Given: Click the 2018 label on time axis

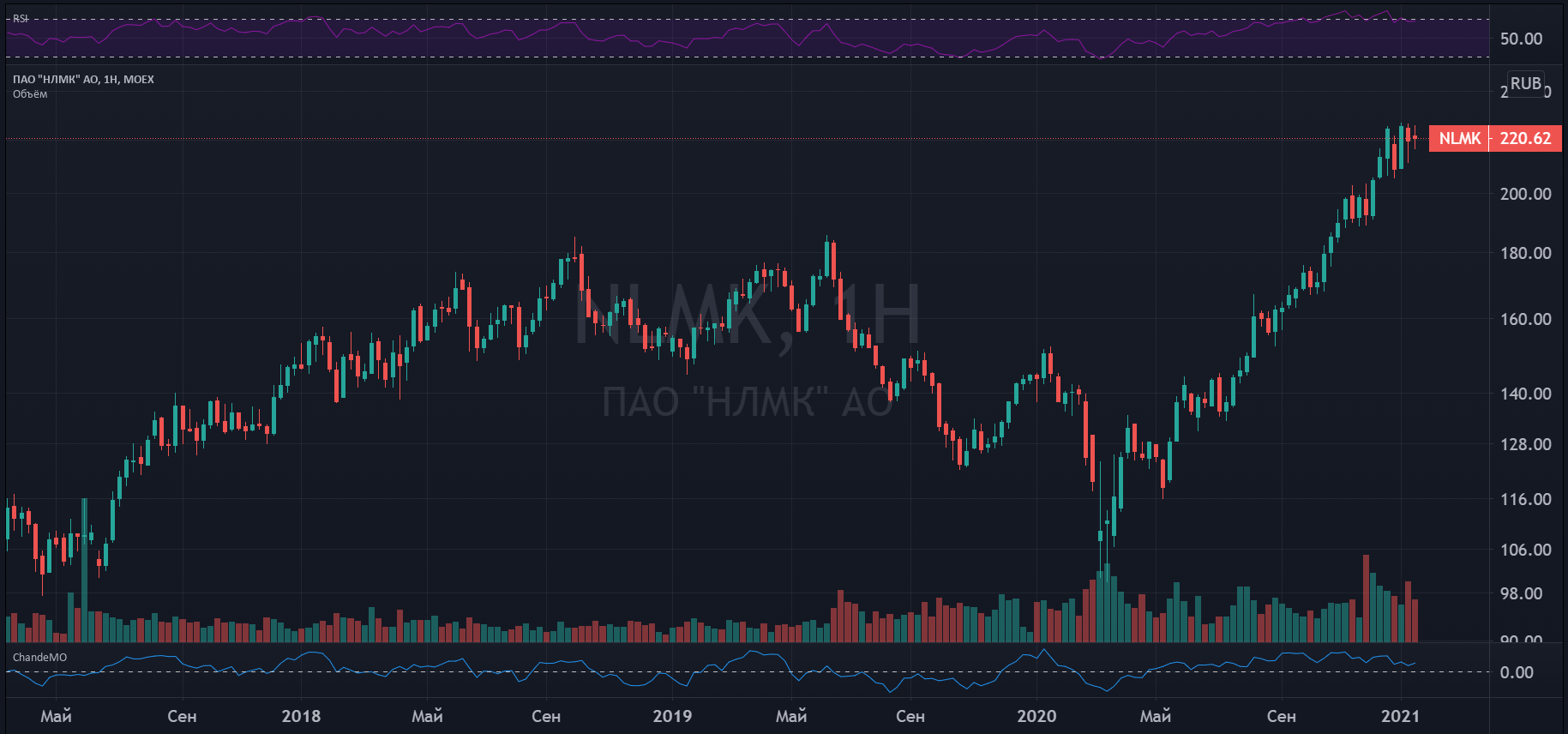Looking at the screenshot, I should [301, 716].
